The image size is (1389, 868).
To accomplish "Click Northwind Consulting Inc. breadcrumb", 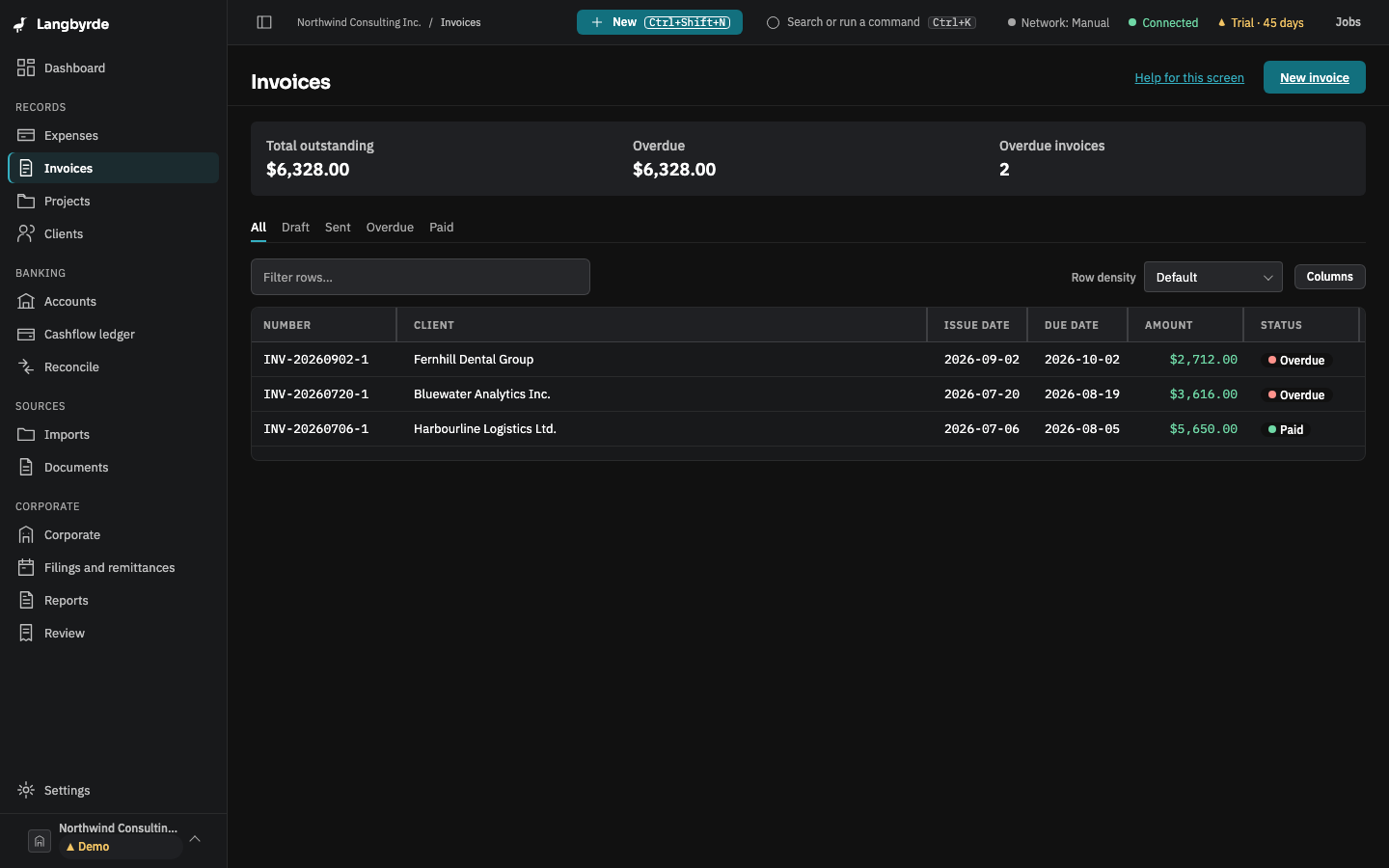I will point(359,22).
